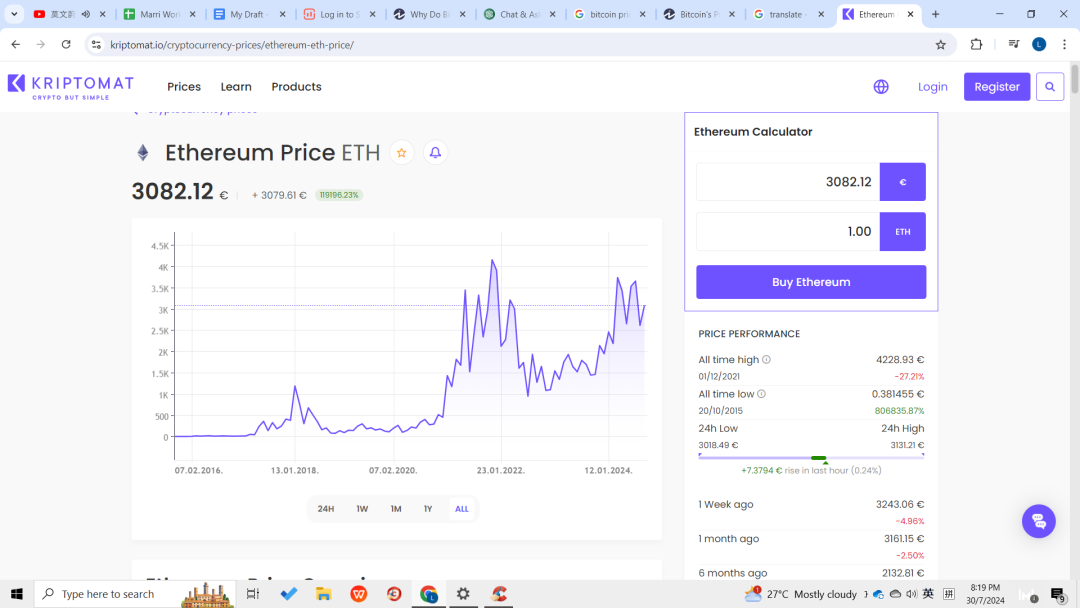Click the 119196.23% gain badge

(339, 195)
